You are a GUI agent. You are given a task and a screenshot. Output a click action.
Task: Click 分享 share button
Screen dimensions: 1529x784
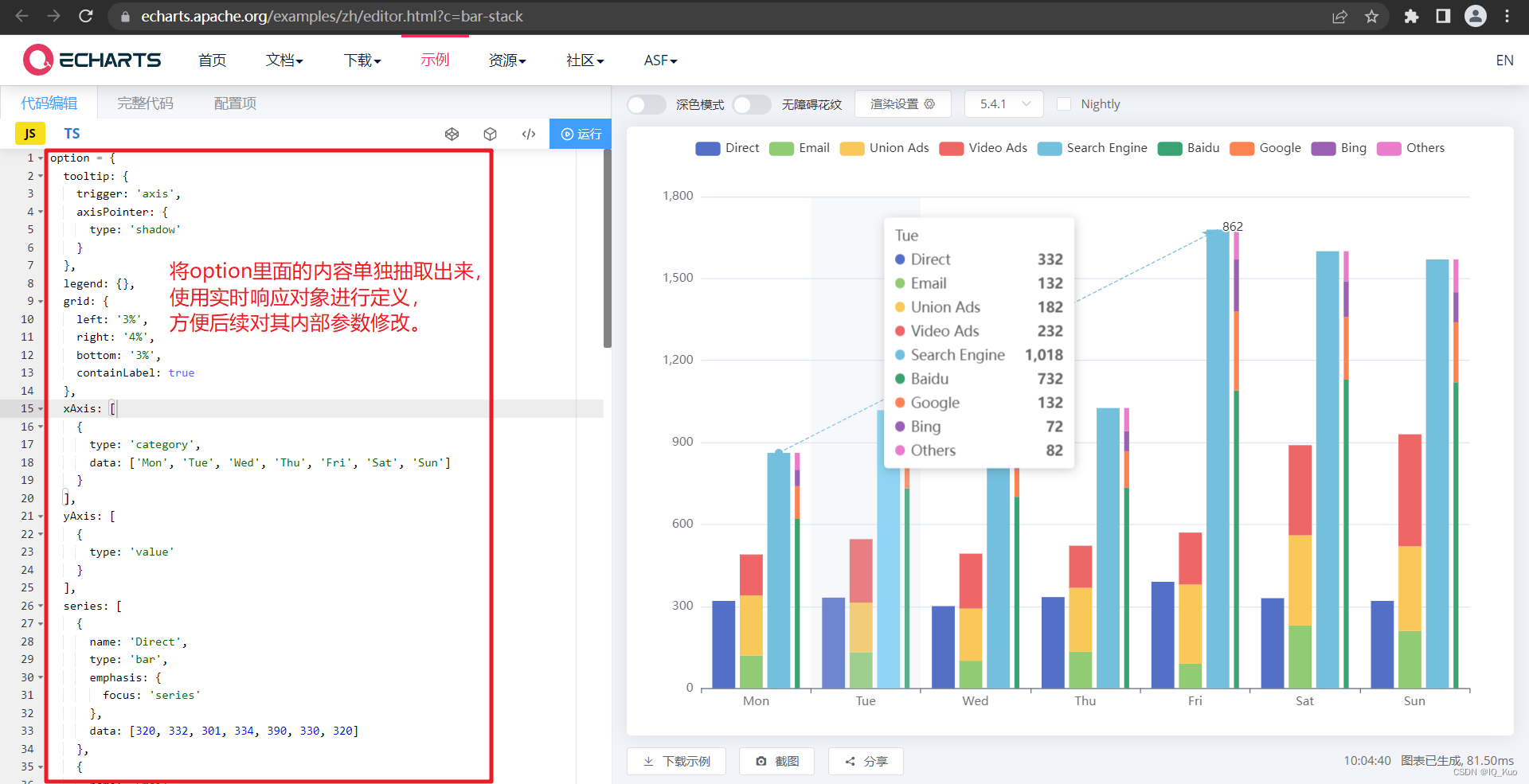coord(866,761)
